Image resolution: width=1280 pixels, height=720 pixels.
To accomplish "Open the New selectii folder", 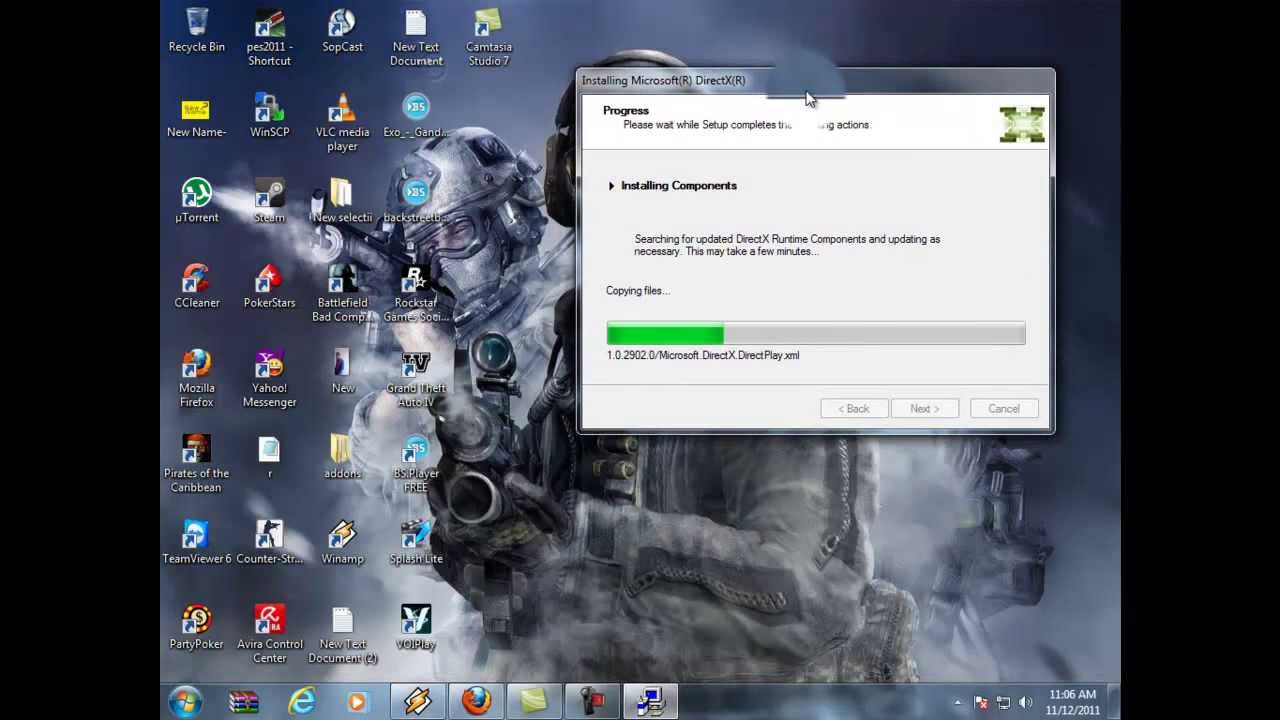I will point(342,202).
